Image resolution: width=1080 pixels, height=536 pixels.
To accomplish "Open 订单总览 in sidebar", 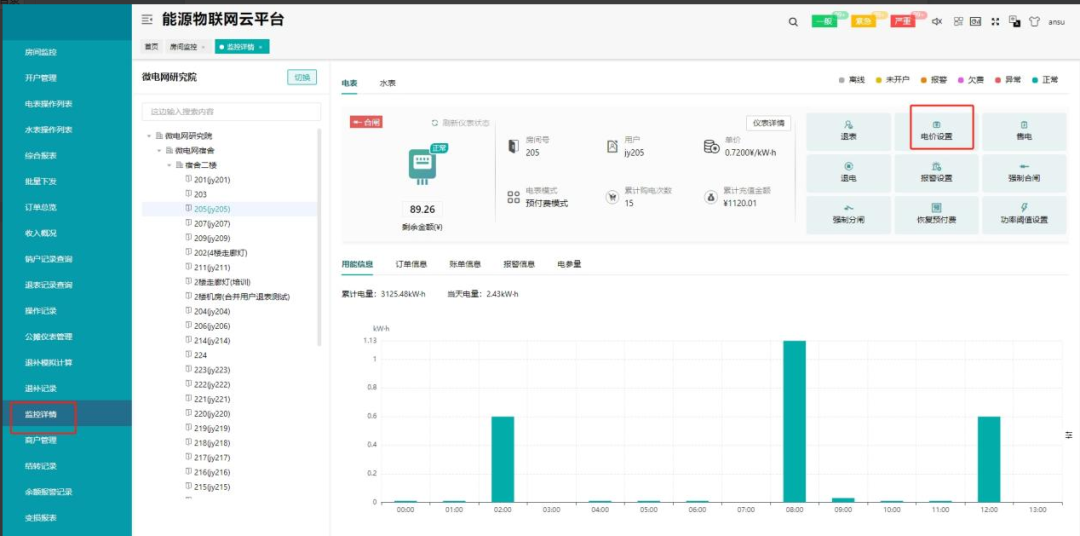I will pos(41,207).
